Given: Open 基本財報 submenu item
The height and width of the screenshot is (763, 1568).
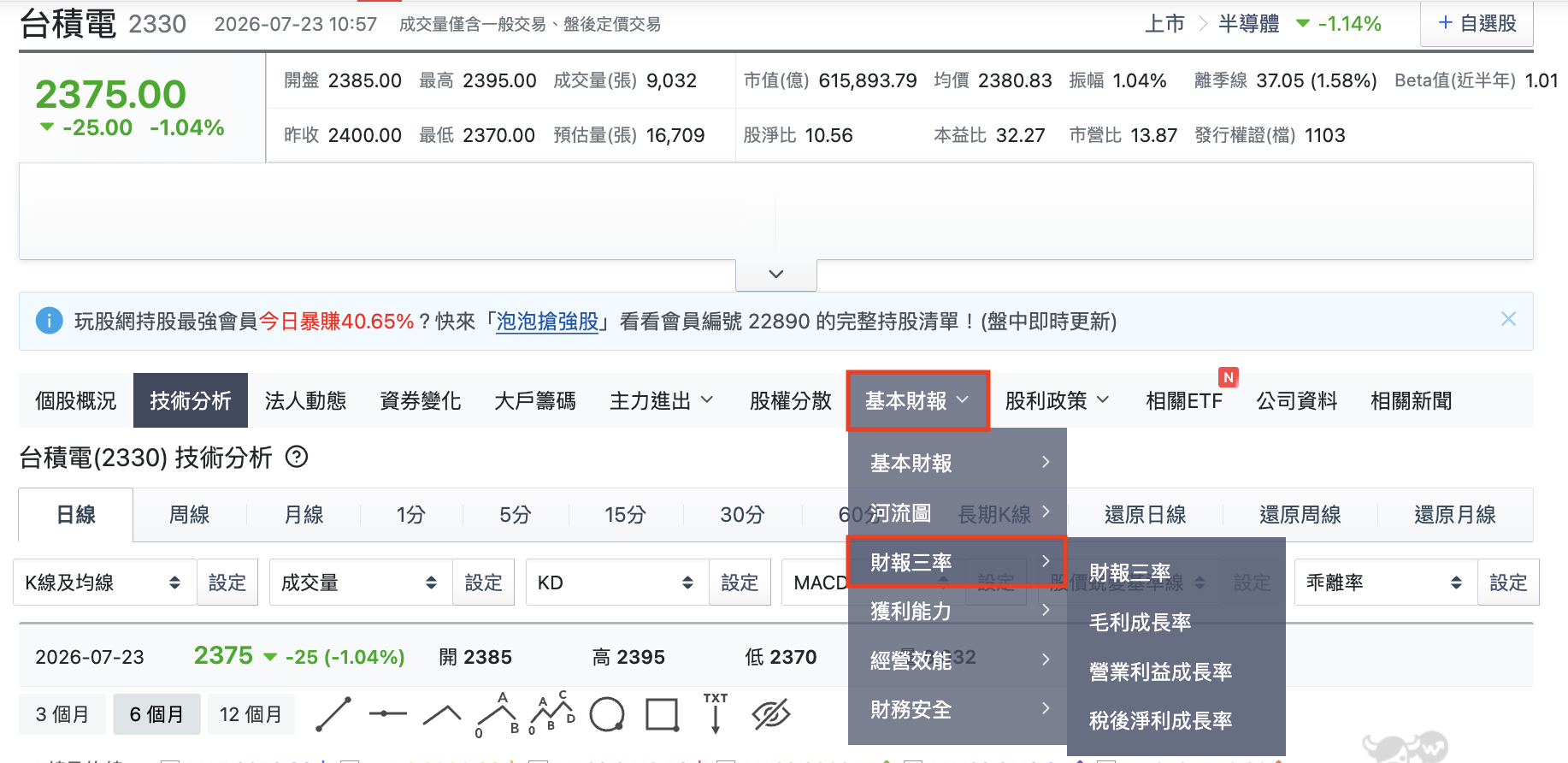Looking at the screenshot, I should click(958, 463).
